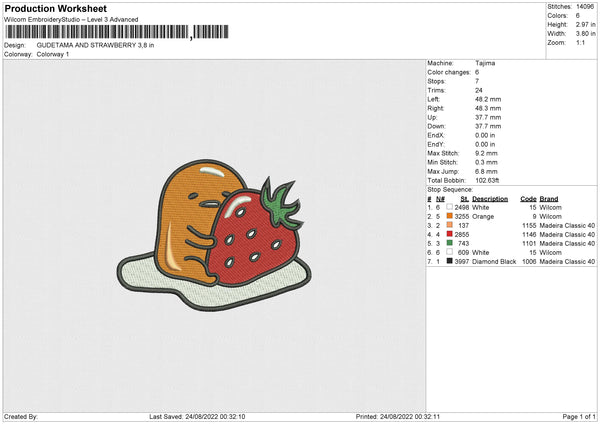Click the 'N#' column header
Viewport: 600px width, 424px height.
440,199
